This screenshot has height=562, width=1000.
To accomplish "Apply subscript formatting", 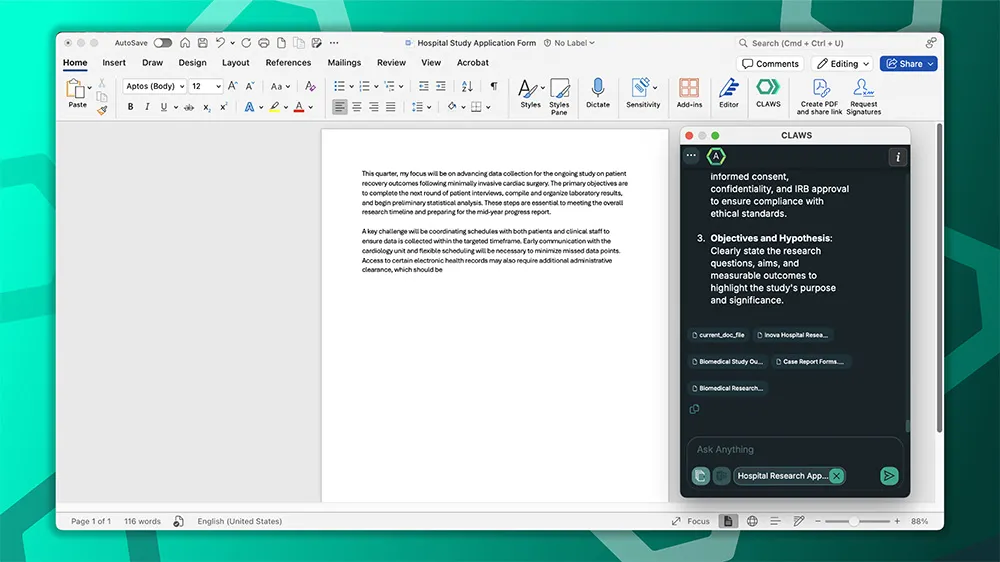I will pos(206,107).
